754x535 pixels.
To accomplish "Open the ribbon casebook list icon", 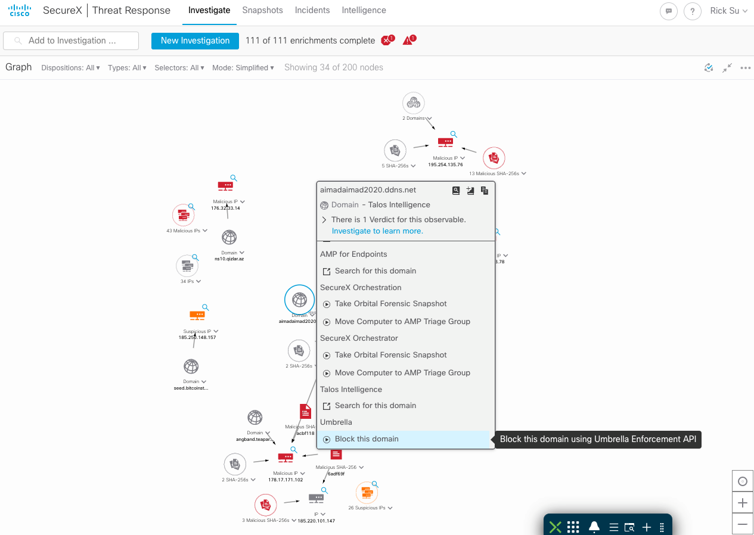I will coord(614,527).
